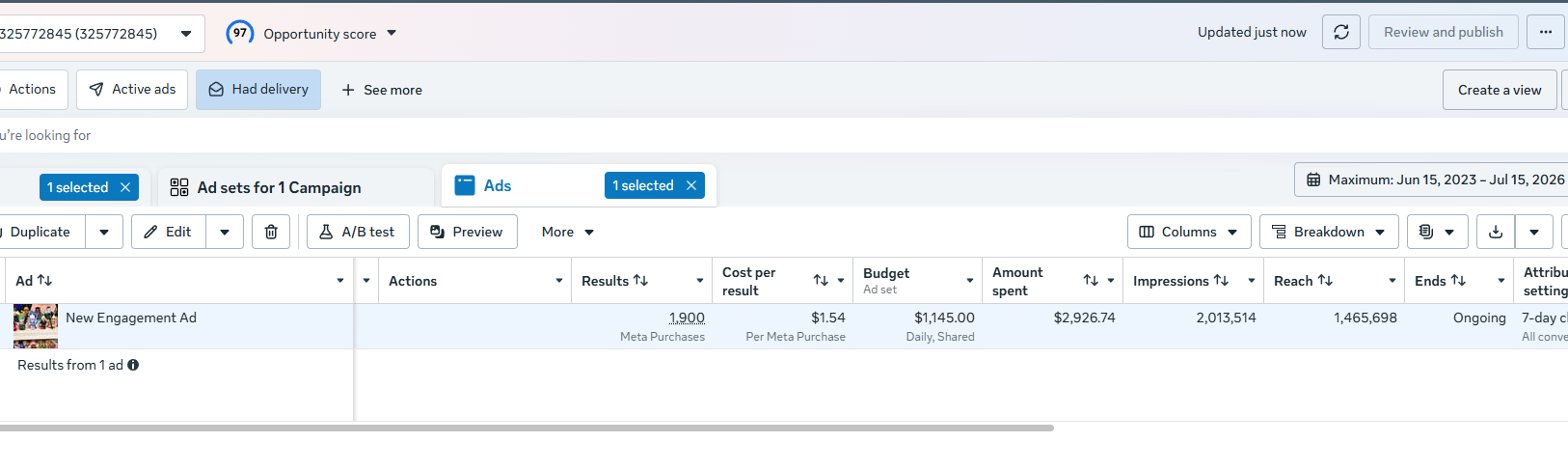Image resolution: width=1568 pixels, height=470 pixels.
Task: Click info icon beside Results from 1 ad
Action: pyautogui.click(x=133, y=365)
